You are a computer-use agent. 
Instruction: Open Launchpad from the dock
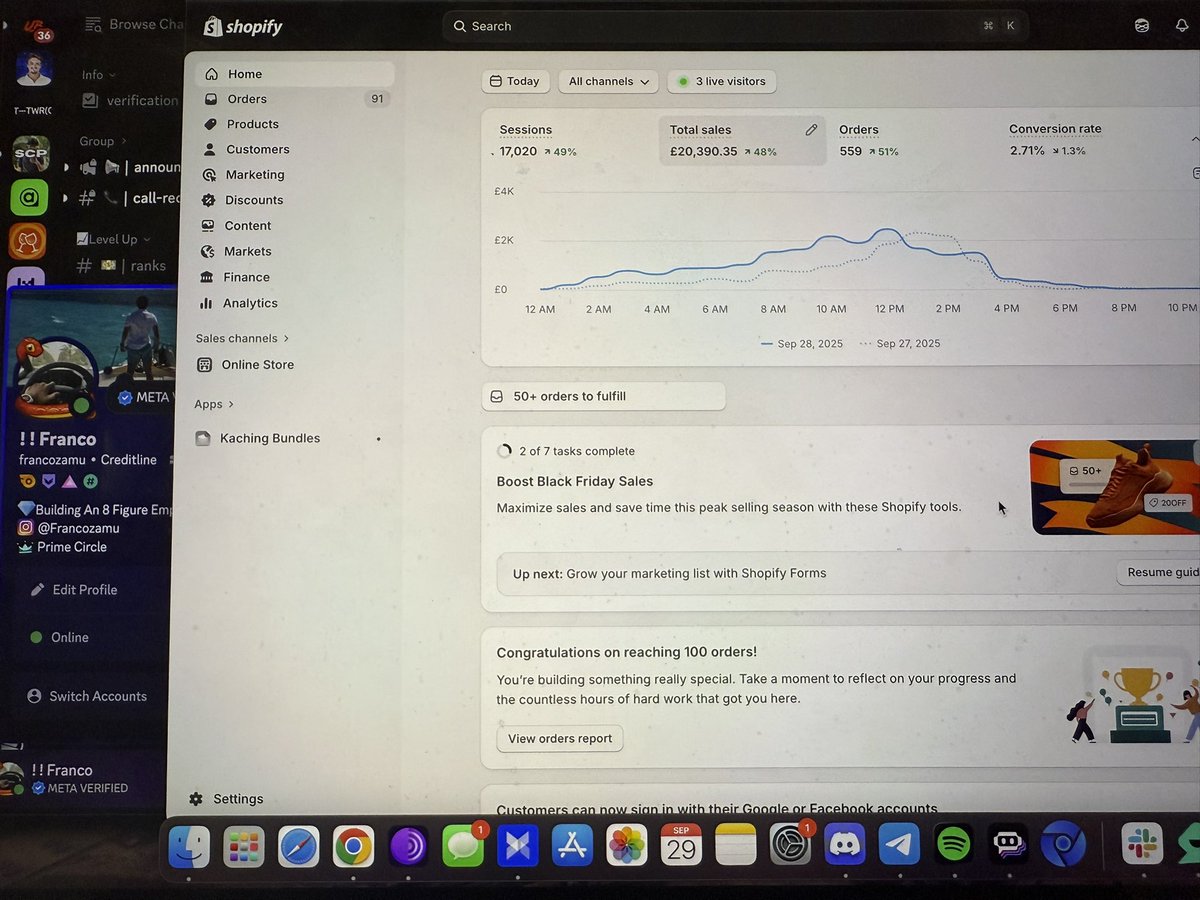pyautogui.click(x=244, y=846)
